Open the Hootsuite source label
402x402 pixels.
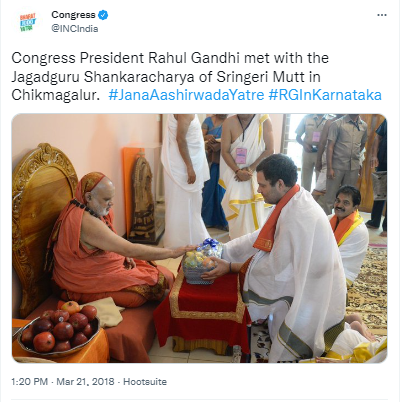pyautogui.click(x=145, y=382)
